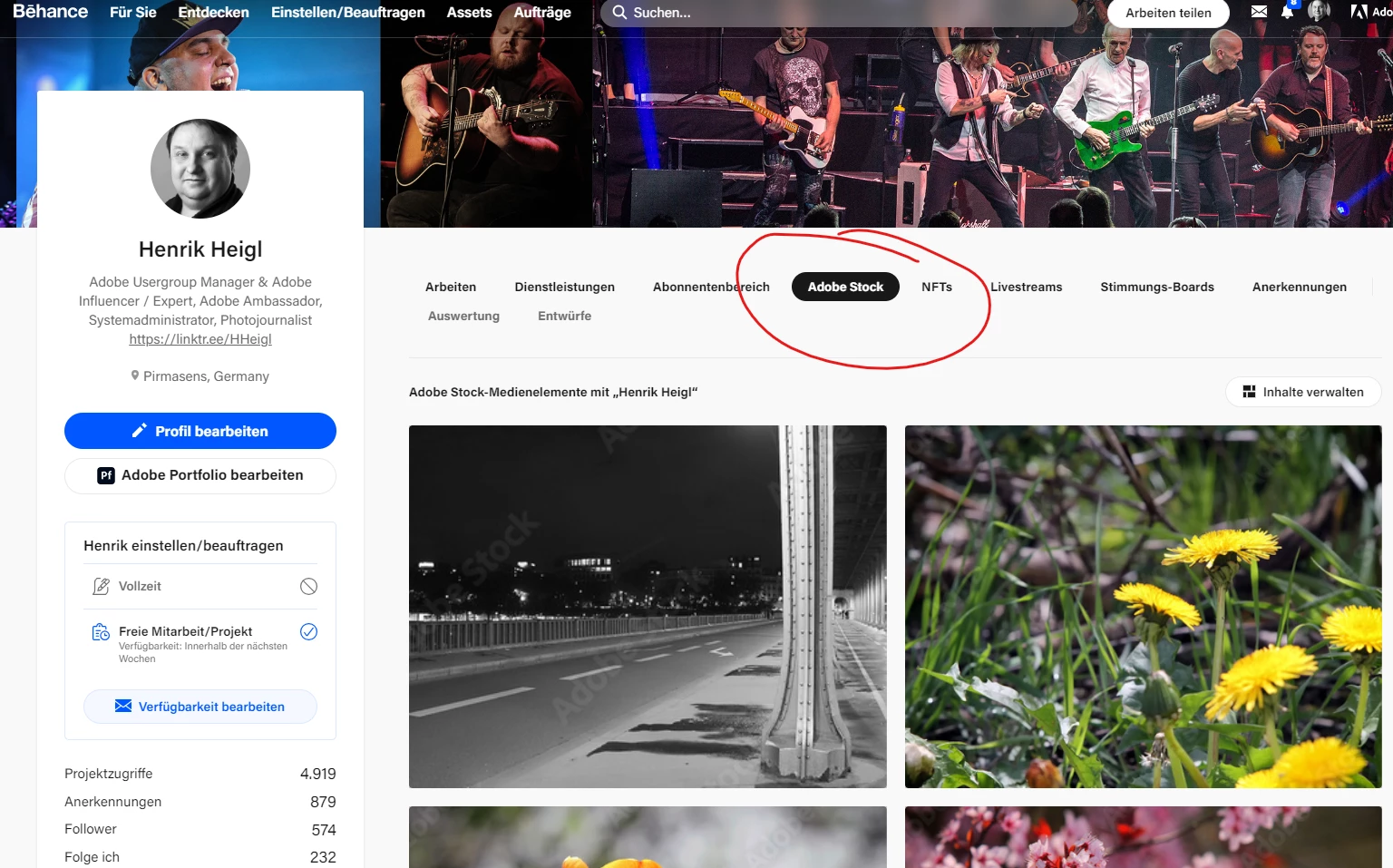Image resolution: width=1393 pixels, height=868 pixels.
Task: Open Einstellen/Beauftragen in top navigation
Action: click(x=348, y=13)
